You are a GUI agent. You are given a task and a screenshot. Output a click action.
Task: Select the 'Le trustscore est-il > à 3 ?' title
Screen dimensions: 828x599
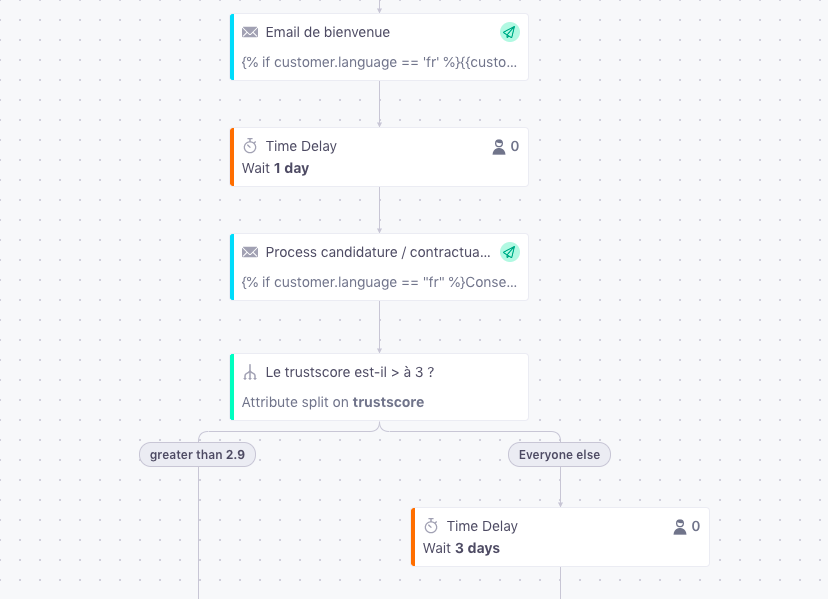click(x=350, y=372)
